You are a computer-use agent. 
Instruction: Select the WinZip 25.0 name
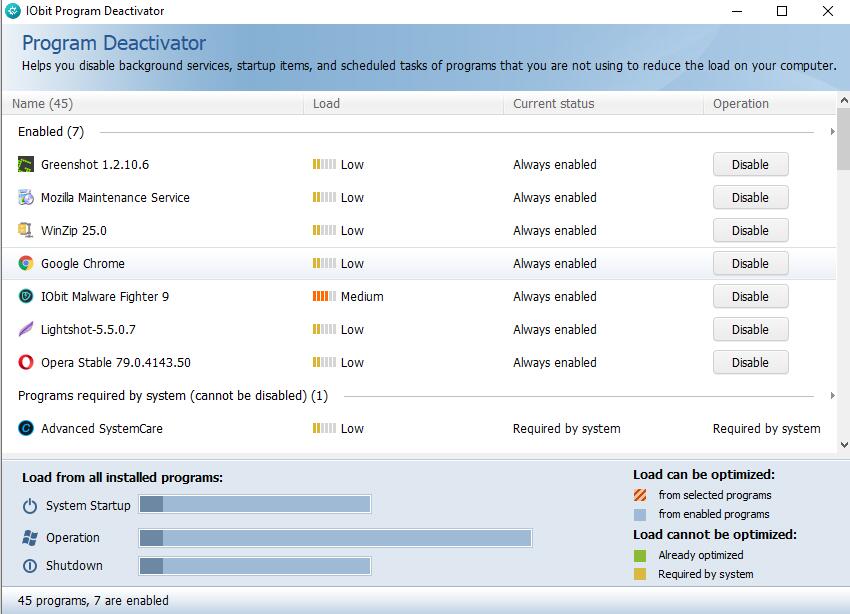pos(74,230)
